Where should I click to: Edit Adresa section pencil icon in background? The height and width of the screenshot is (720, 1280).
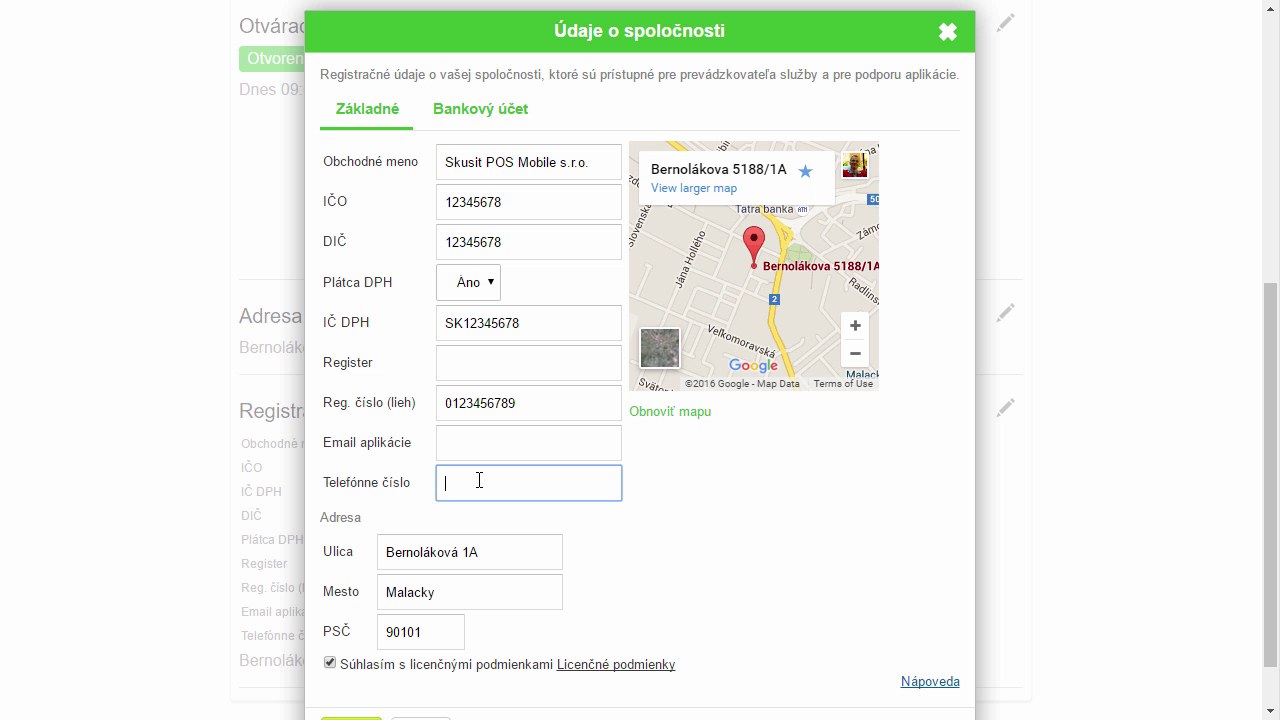1005,313
